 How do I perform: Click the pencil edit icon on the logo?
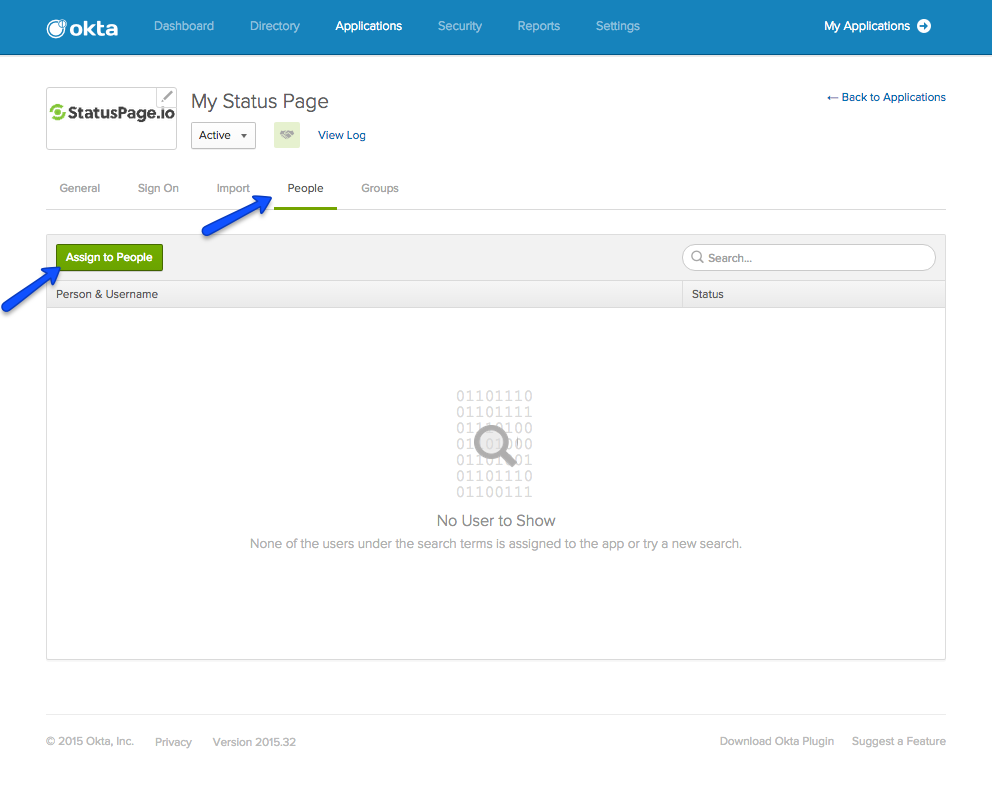(x=167, y=97)
